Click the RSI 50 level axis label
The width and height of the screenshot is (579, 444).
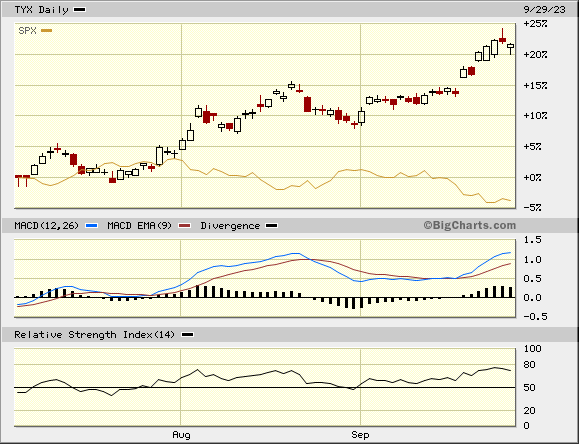click(530, 387)
